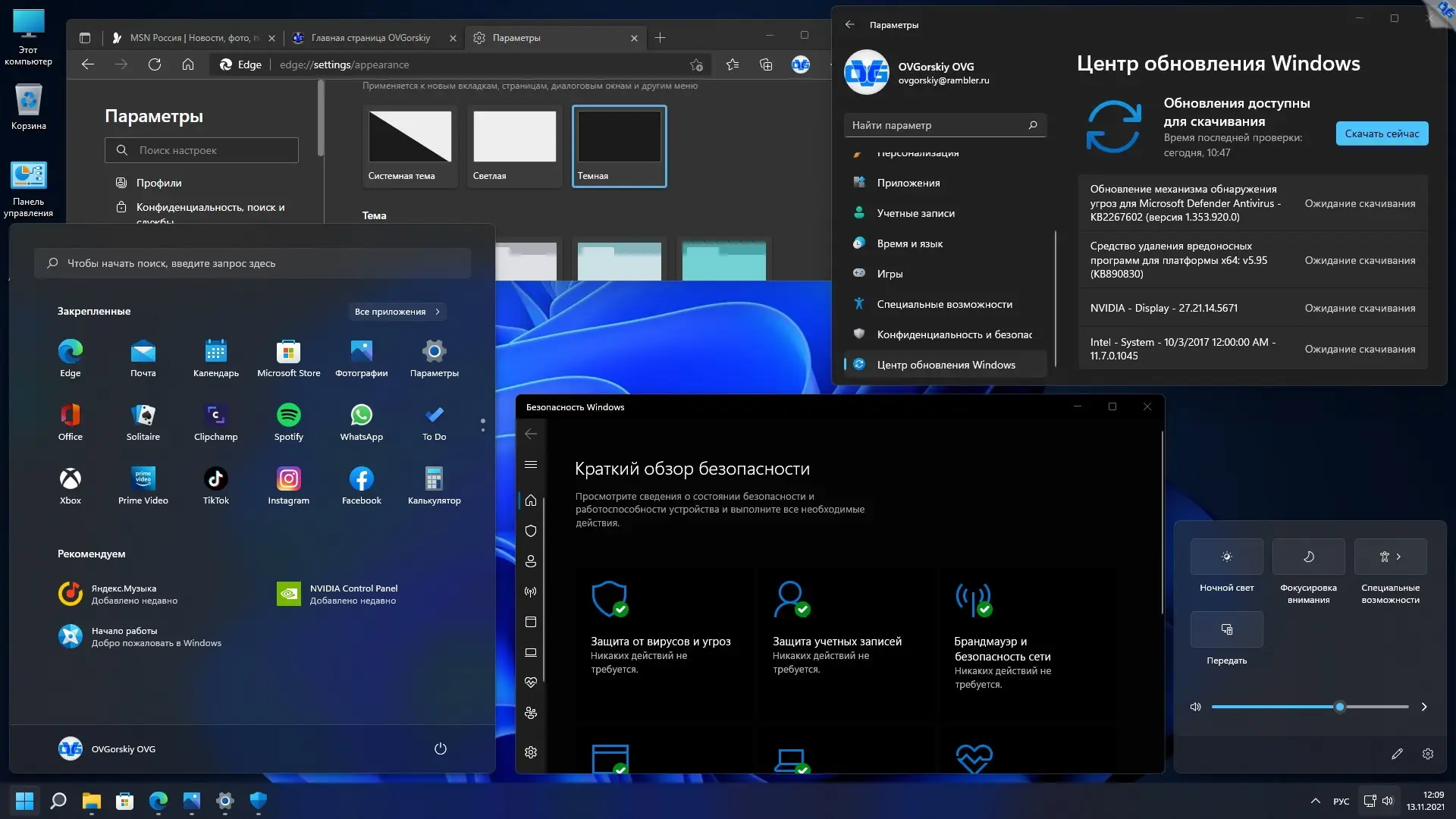Click the Download now updates button
This screenshot has height=819, width=1456.
[1381, 133]
